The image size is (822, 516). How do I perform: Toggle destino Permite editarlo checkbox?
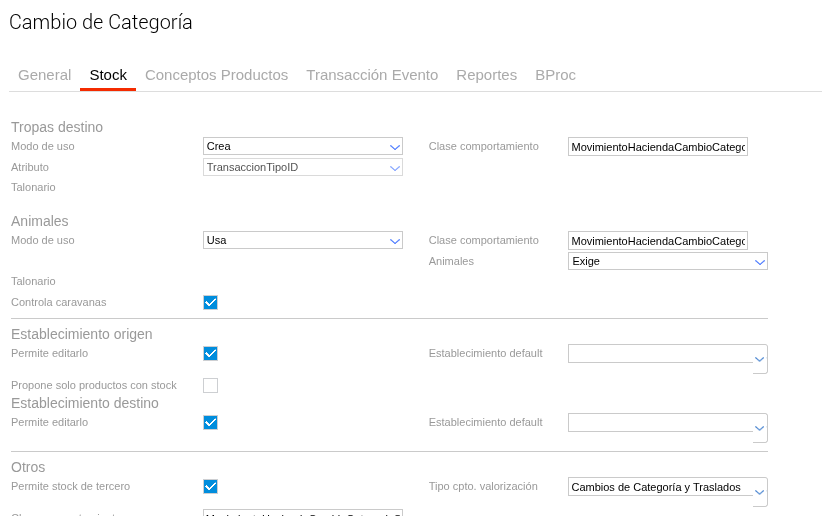point(210,422)
